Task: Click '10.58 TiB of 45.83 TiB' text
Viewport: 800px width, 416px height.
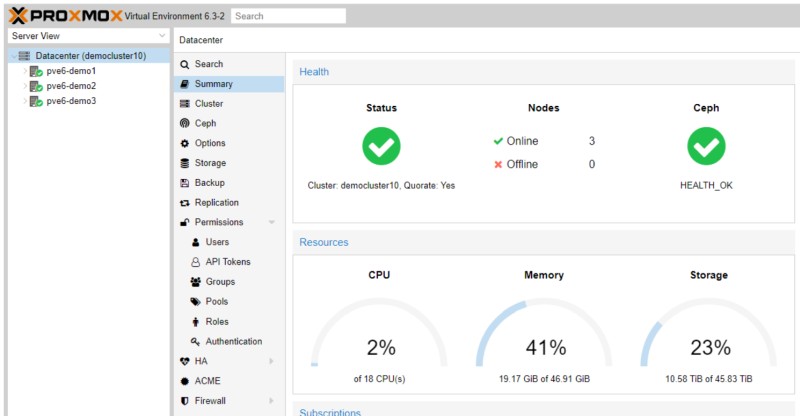Action: pos(709,379)
